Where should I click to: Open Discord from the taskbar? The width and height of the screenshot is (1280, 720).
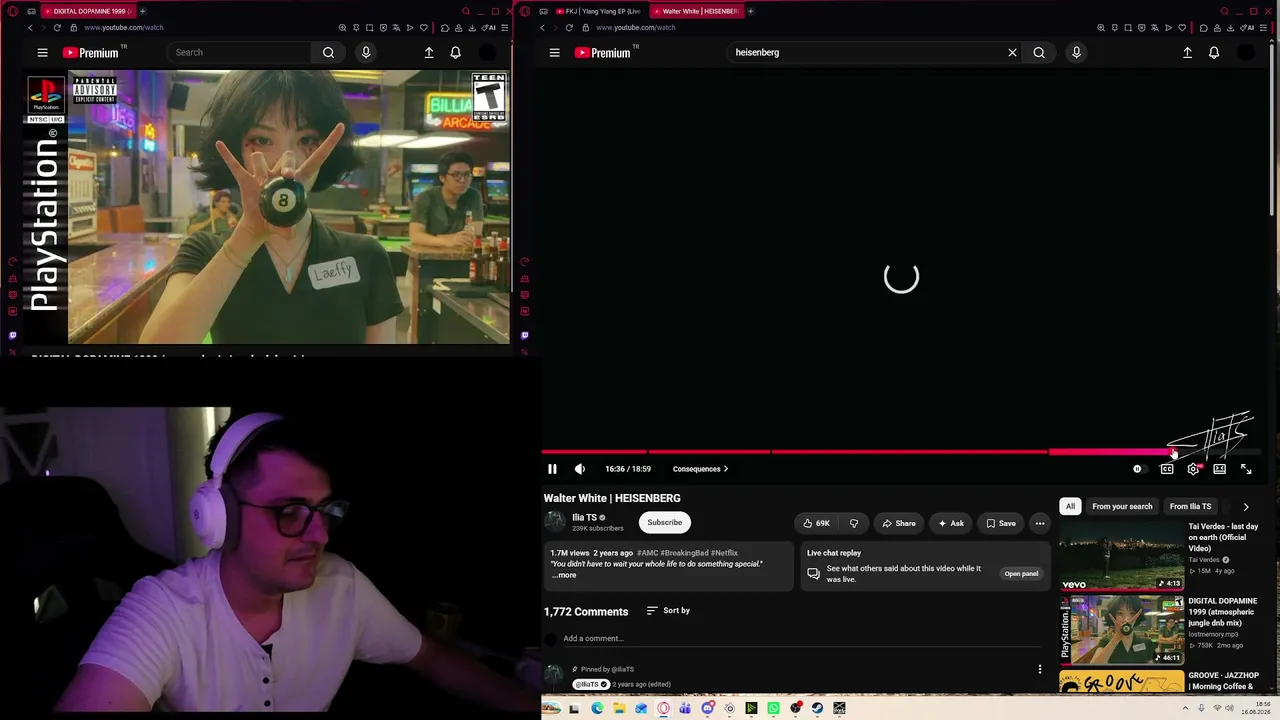(x=707, y=709)
